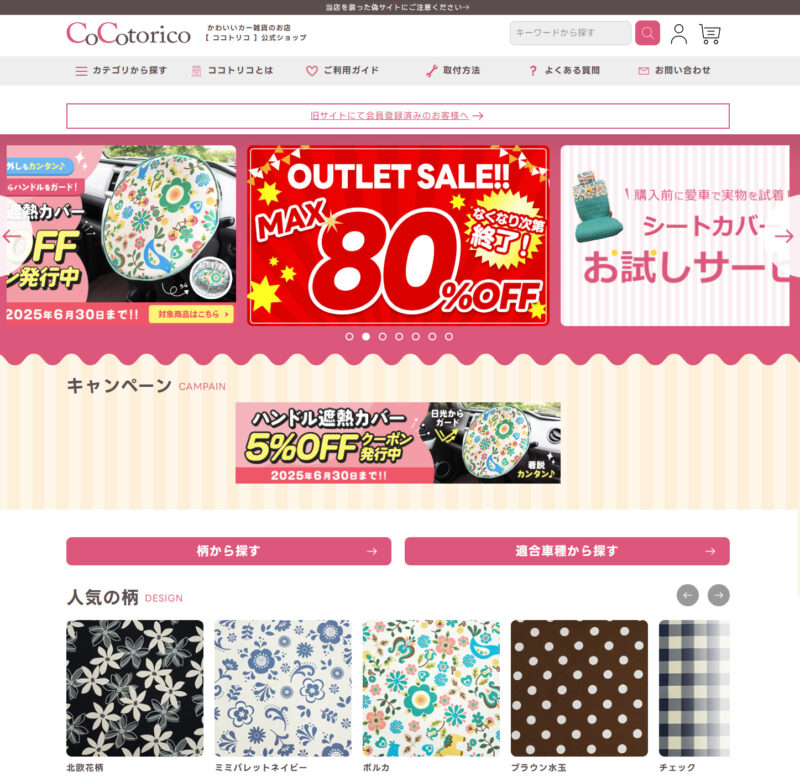Open the user account icon

coord(679,34)
